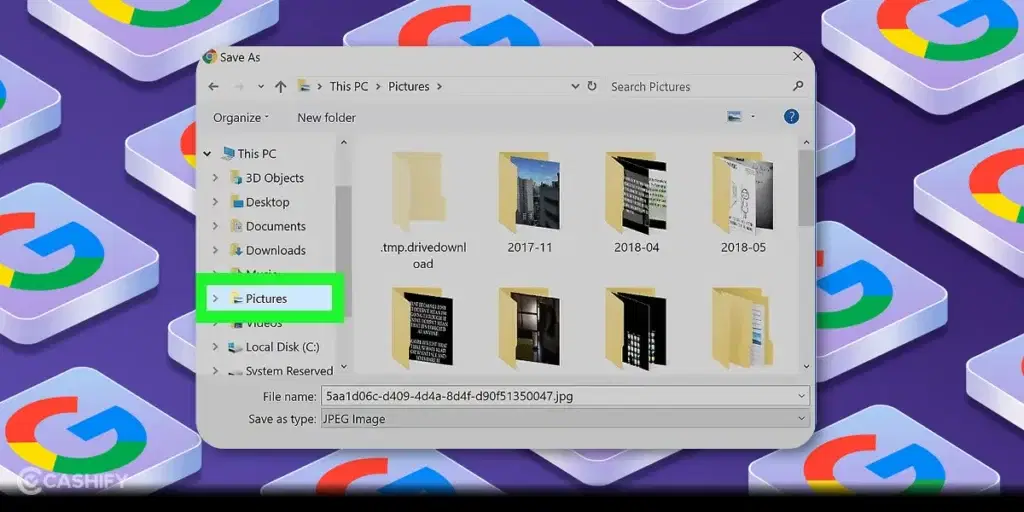
Task: Select Downloads in the navigation pane
Action: click(x=276, y=250)
